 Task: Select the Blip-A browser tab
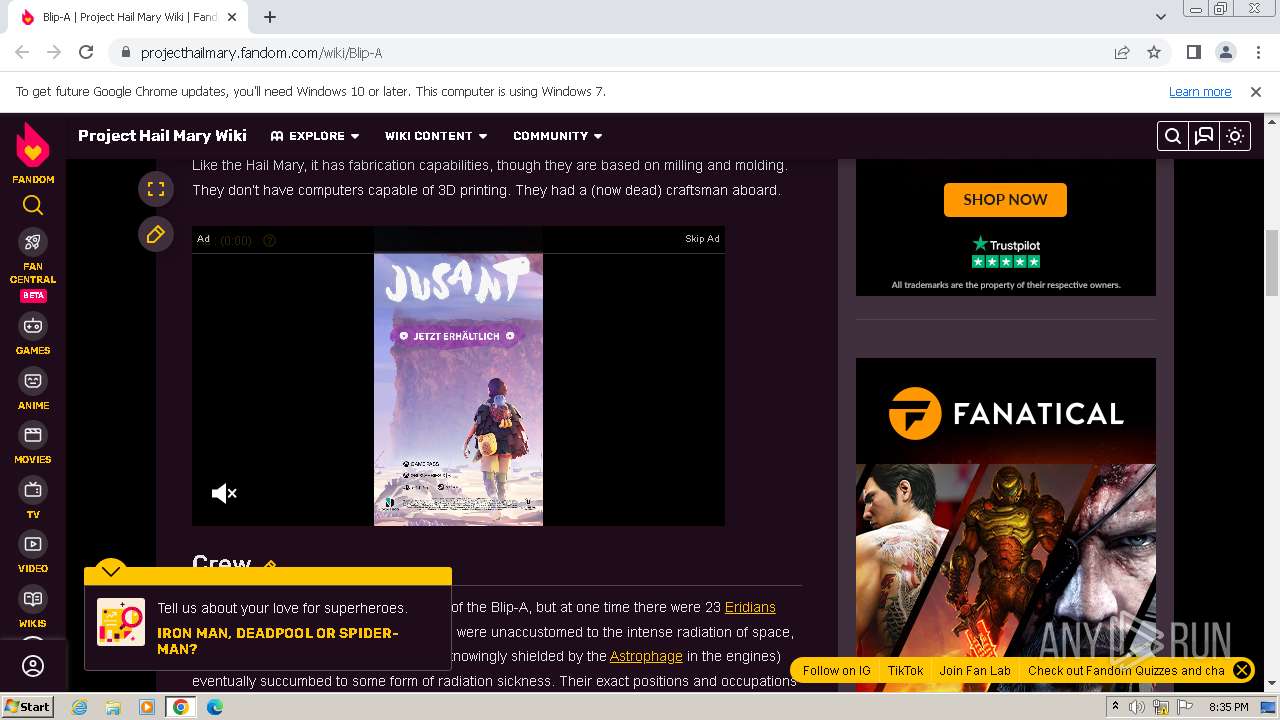pyautogui.click(x=130, y=17)
